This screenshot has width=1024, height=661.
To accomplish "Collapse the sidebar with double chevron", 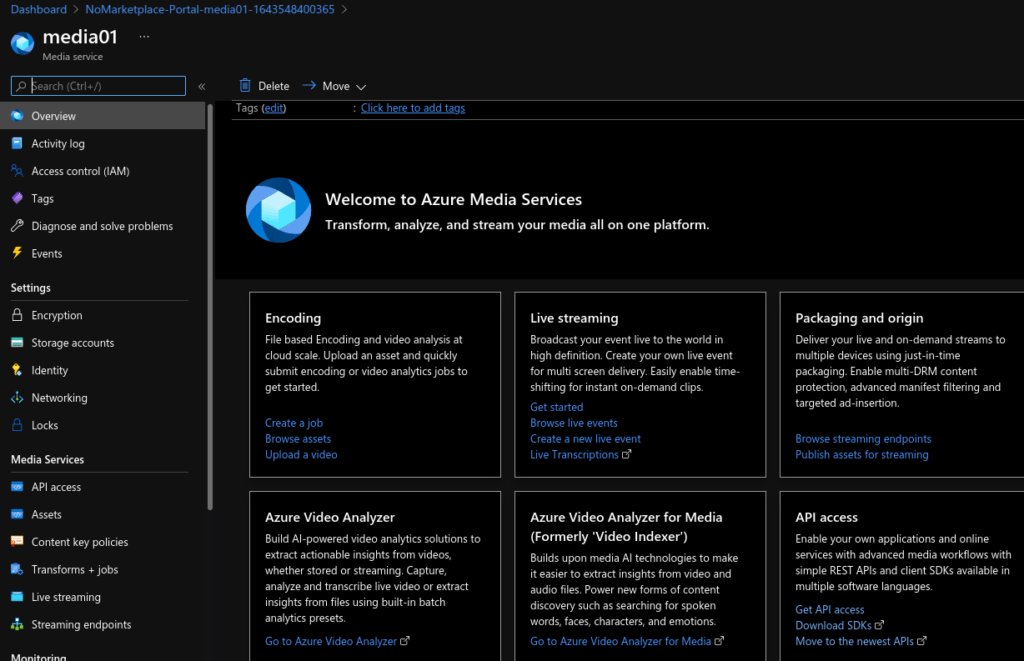I will tap(202, 86).
